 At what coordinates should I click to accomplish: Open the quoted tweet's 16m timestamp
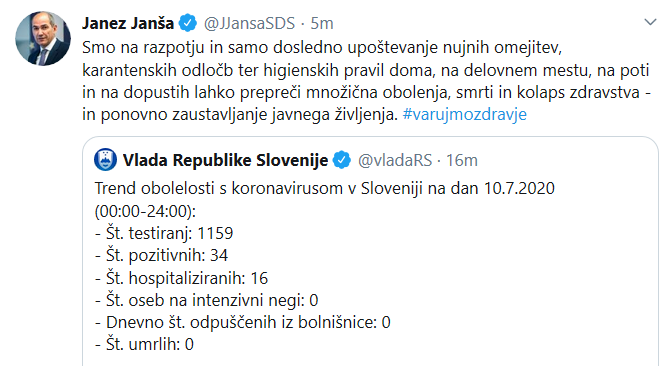pyautogui.click(x=462, y=161)
